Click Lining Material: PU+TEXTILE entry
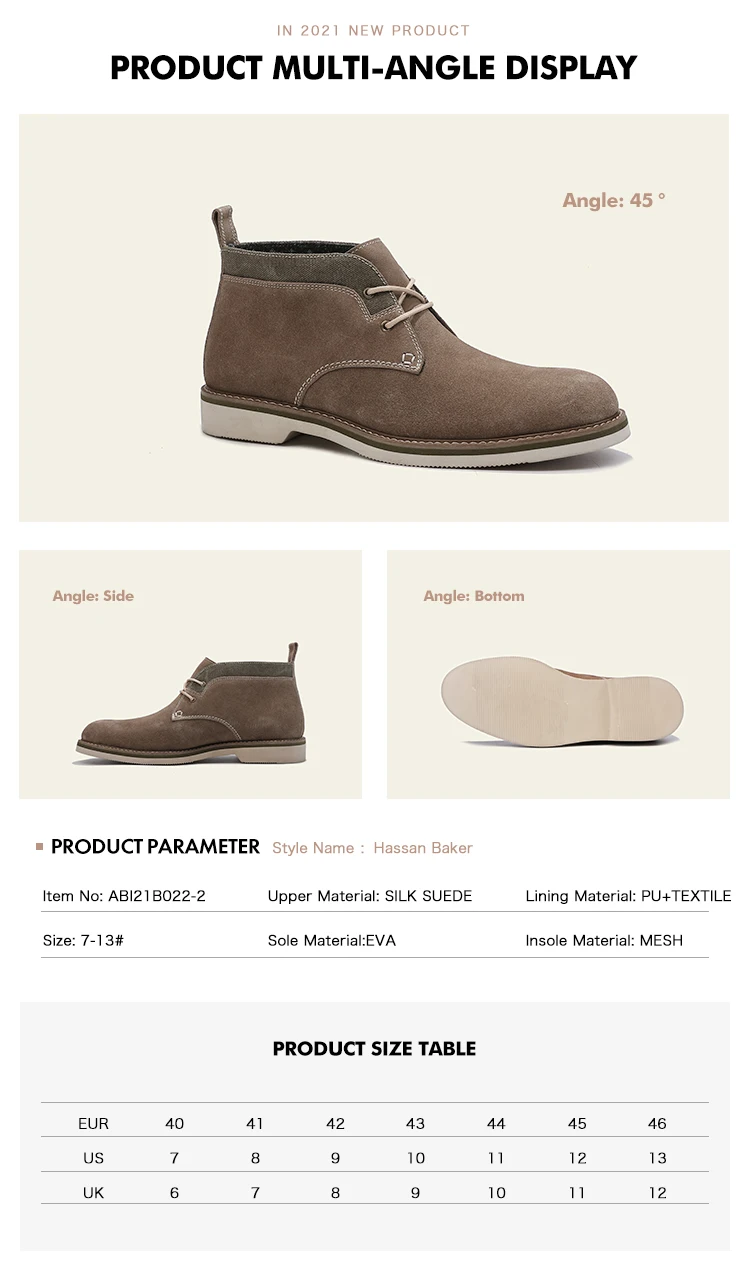750x1274 pixels. click(x=628, y=896)
